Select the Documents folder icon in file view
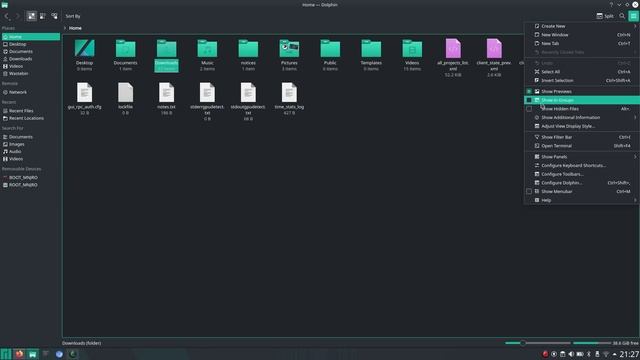 [125, 49]
